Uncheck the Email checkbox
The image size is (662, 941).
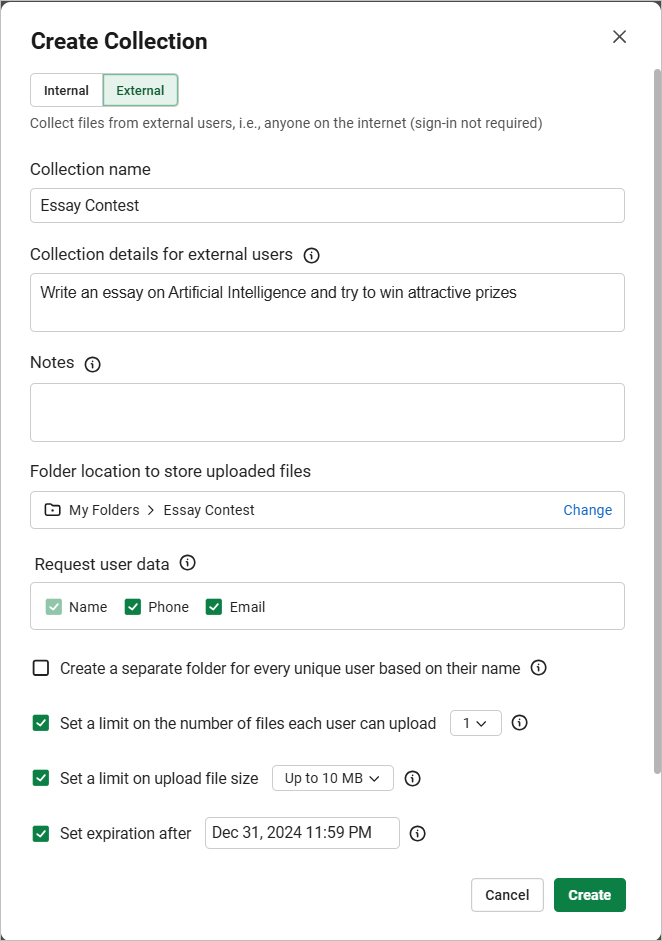[214, 607]
